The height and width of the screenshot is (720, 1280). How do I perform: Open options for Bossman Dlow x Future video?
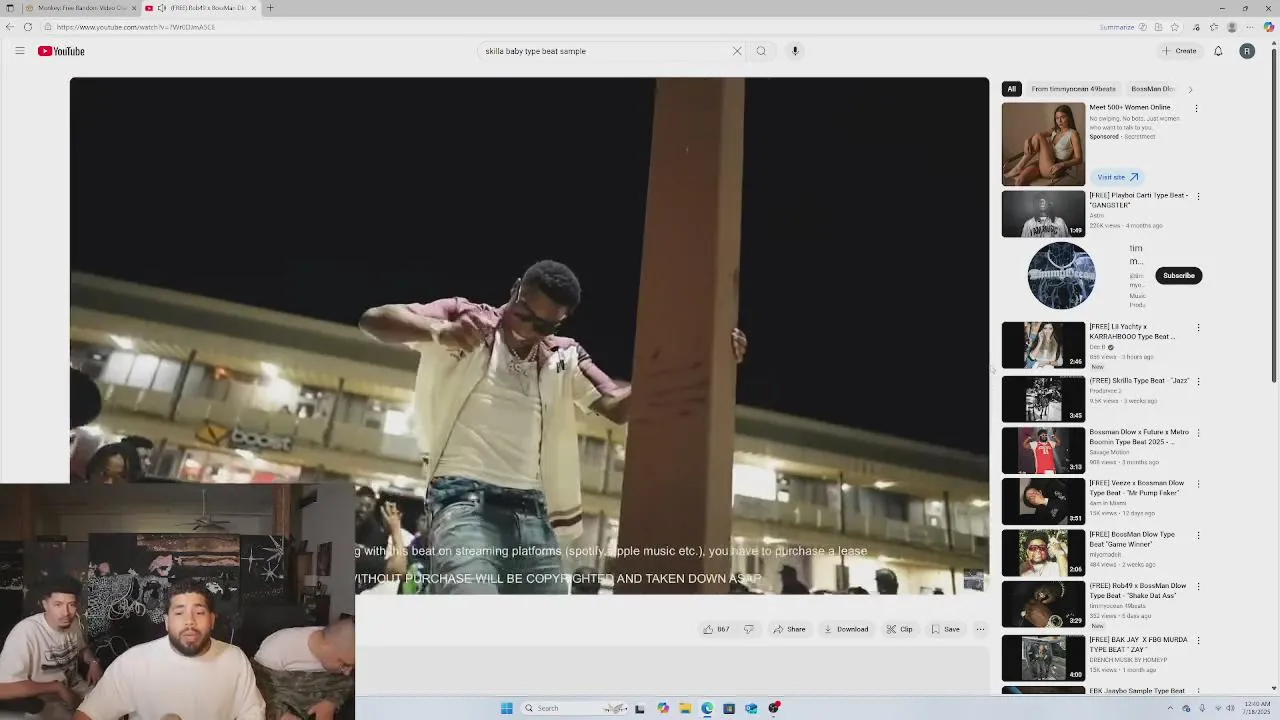[1198, 433]
